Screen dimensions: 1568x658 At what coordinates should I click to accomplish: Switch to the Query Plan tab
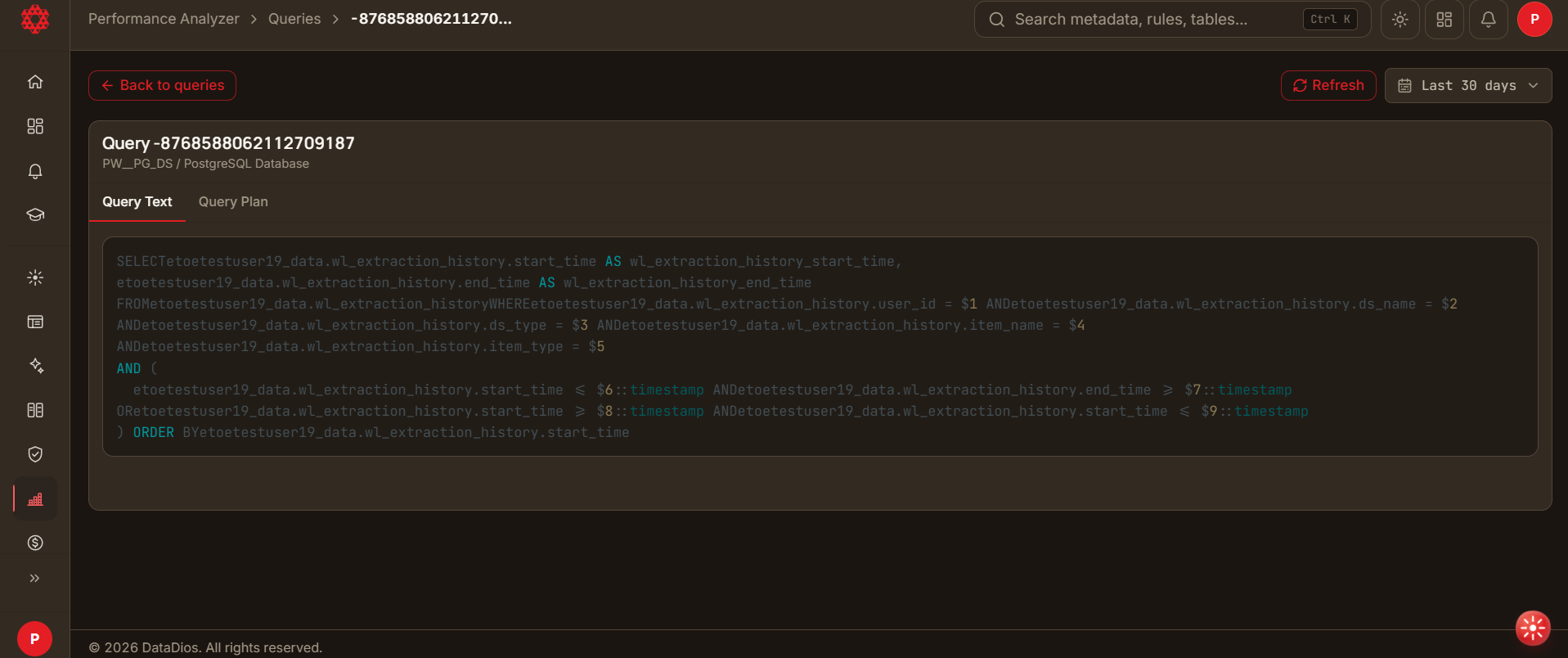tap(233, 202)
